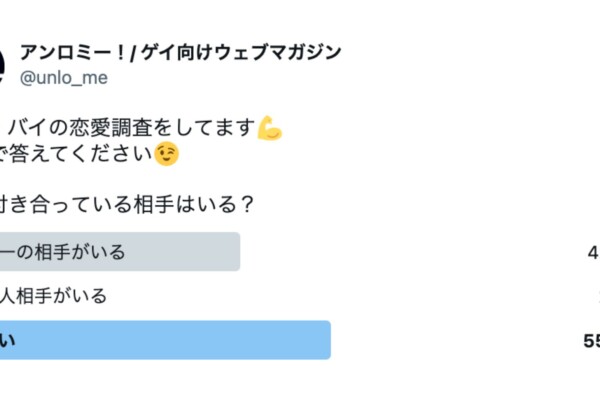The width and height of the screenshot is (600, 420).
Task: Click the poll question 付き合っている相手はいる？
Action: pyautogui.click(x=125, y=207)
